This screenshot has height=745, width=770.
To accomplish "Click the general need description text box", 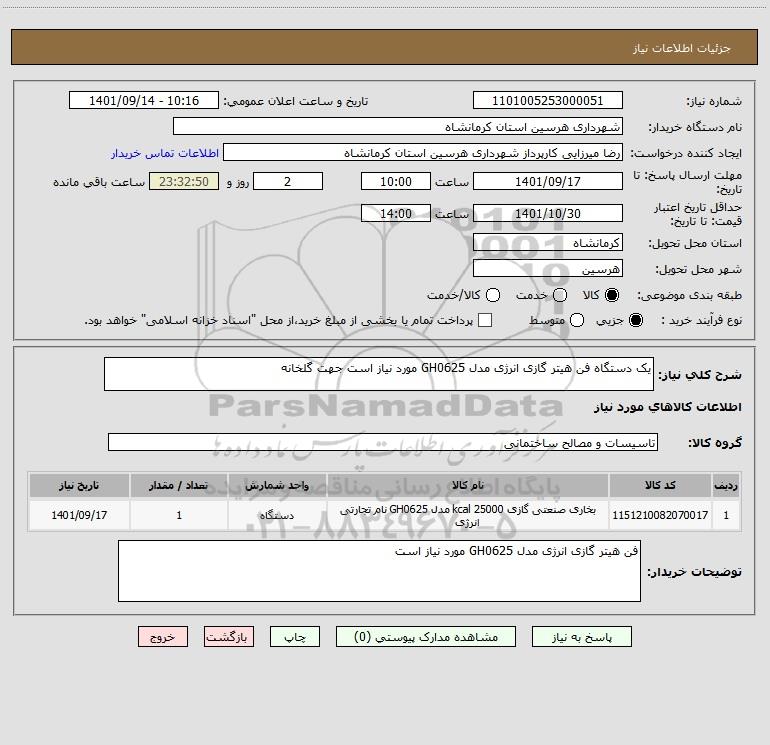I will 379,374.
